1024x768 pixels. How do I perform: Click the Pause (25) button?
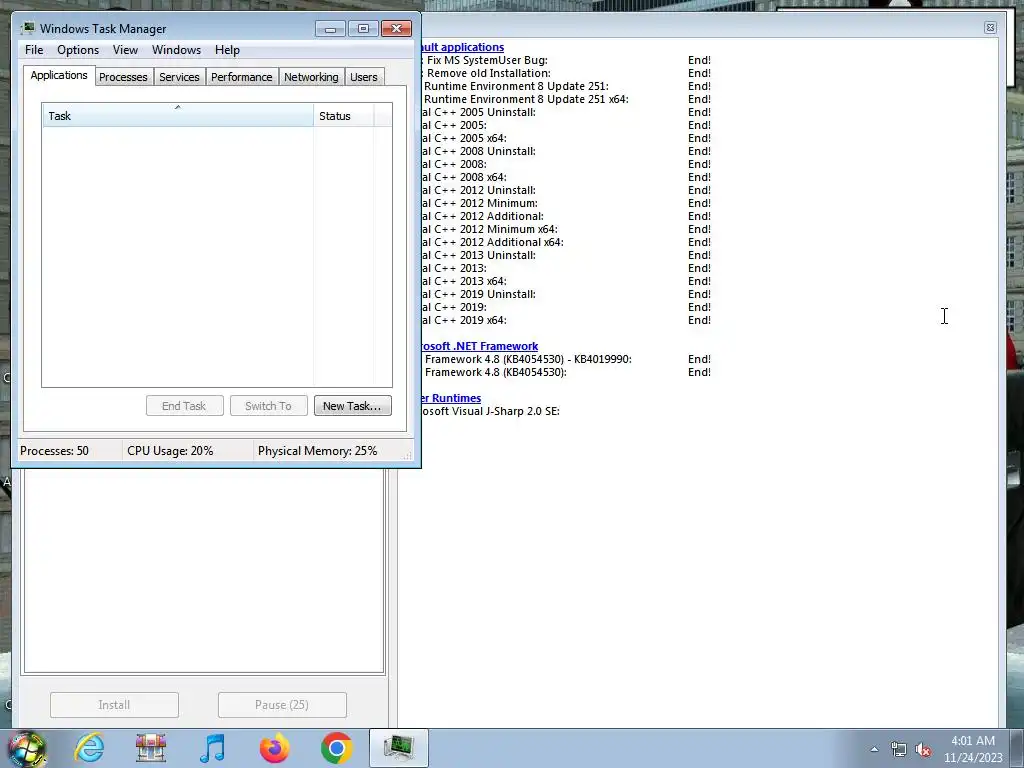pyautogui.click(x=281, y=705)
